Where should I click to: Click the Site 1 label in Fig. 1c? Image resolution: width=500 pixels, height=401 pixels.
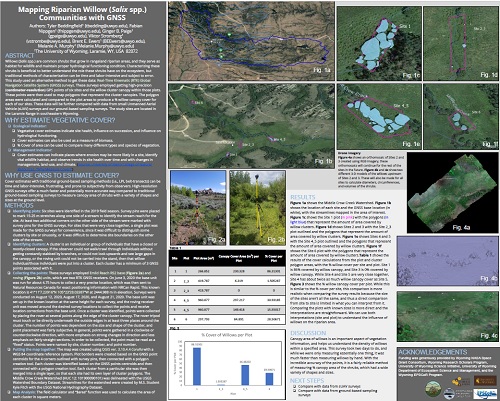405,26
